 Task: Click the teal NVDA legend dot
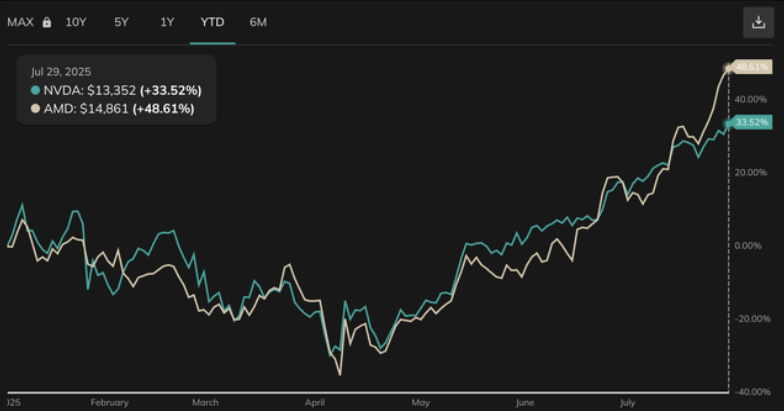(x=36, y=90)
